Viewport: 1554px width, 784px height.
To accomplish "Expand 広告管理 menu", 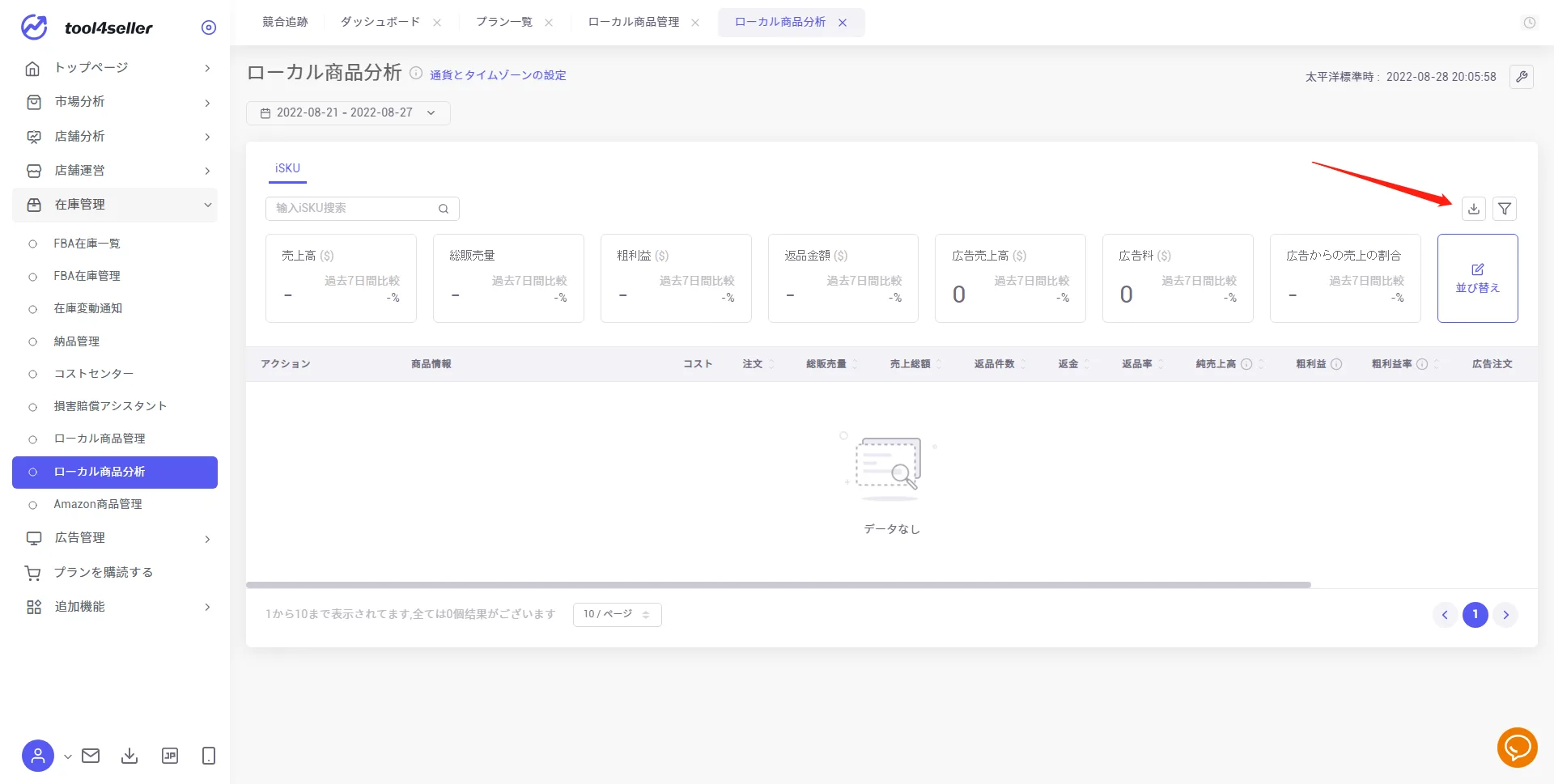I will click(115, 538).
